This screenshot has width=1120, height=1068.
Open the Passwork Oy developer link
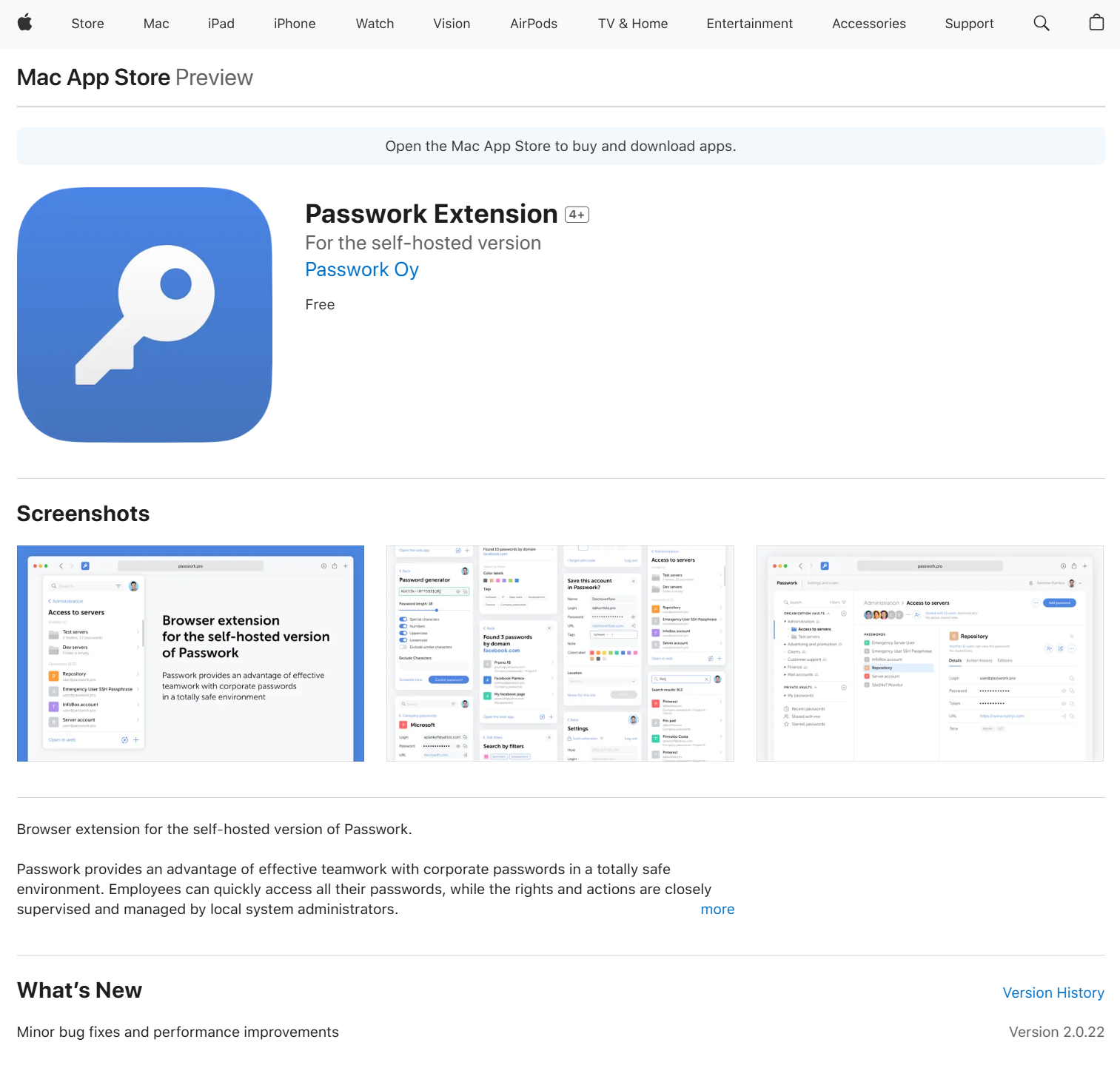pos(362,269)
